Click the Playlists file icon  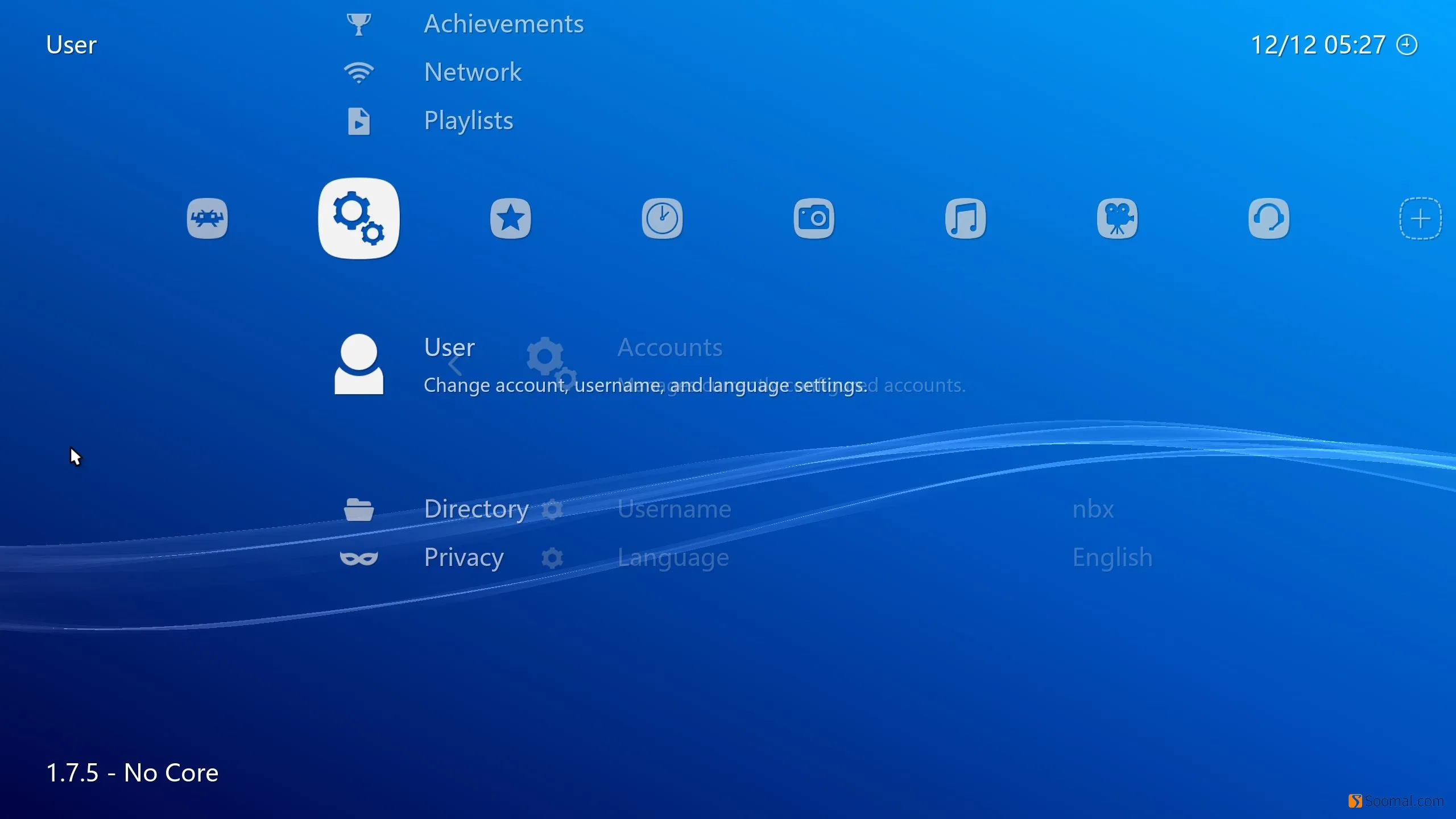click(359, 121)
